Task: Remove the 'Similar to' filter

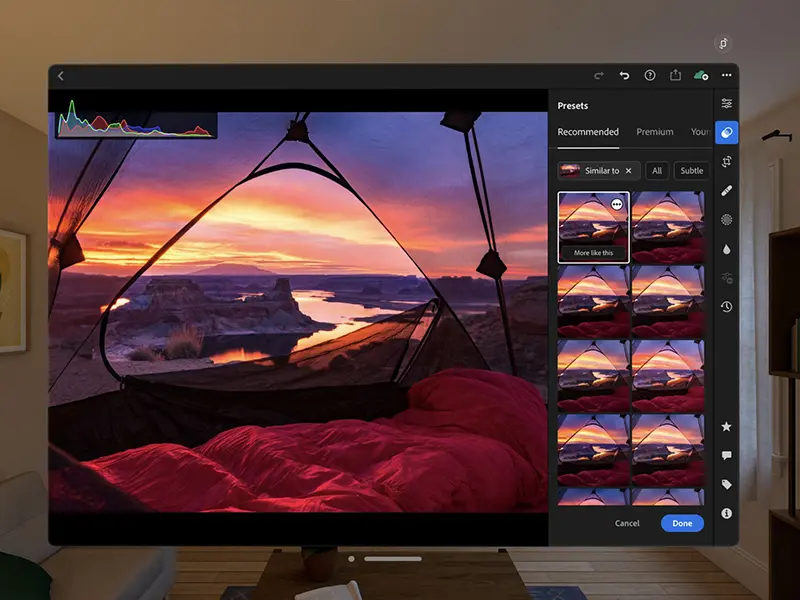Action: coord(627,171)
